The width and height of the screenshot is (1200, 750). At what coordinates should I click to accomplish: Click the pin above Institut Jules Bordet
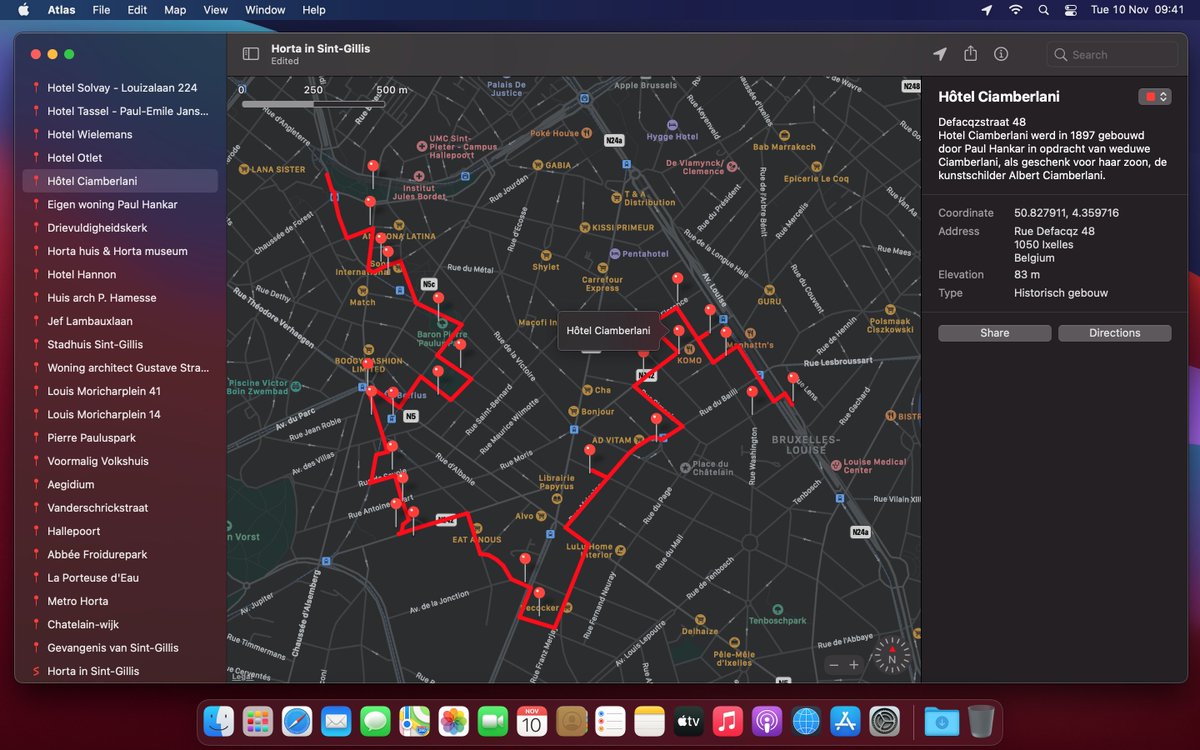[x=374, y=167]
